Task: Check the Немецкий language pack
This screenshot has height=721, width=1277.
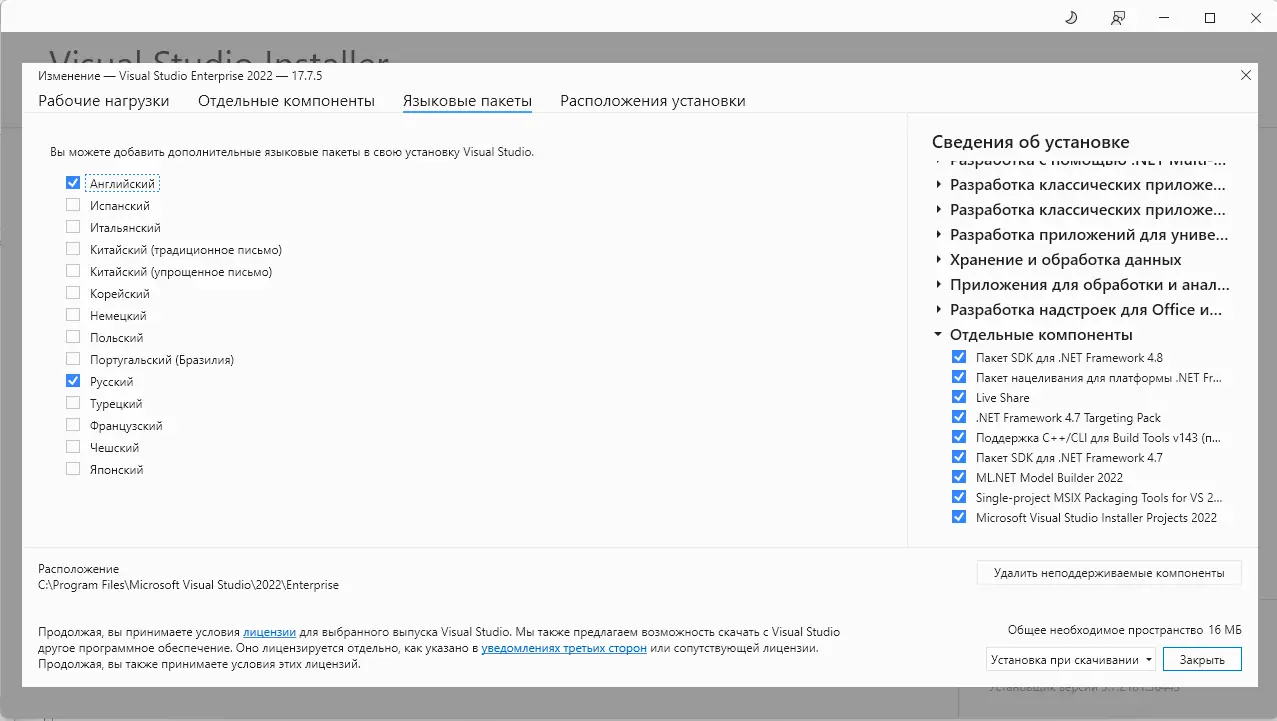Action: pos(73,315)
